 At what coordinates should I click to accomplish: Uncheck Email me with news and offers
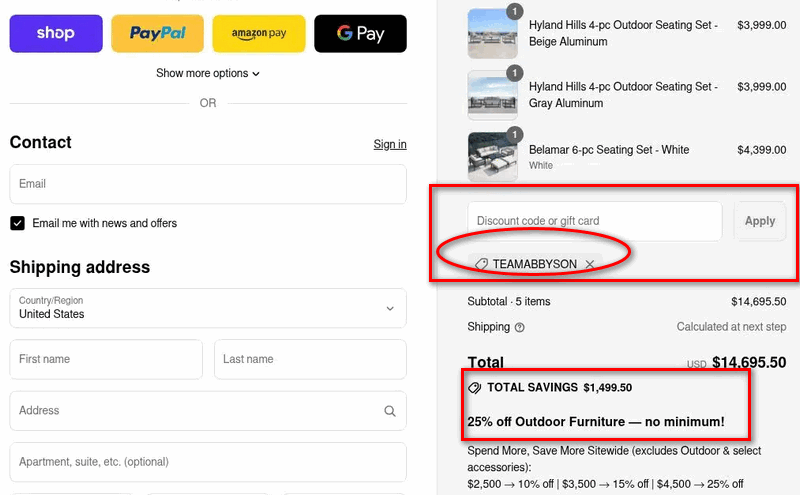tap(18, 223)
